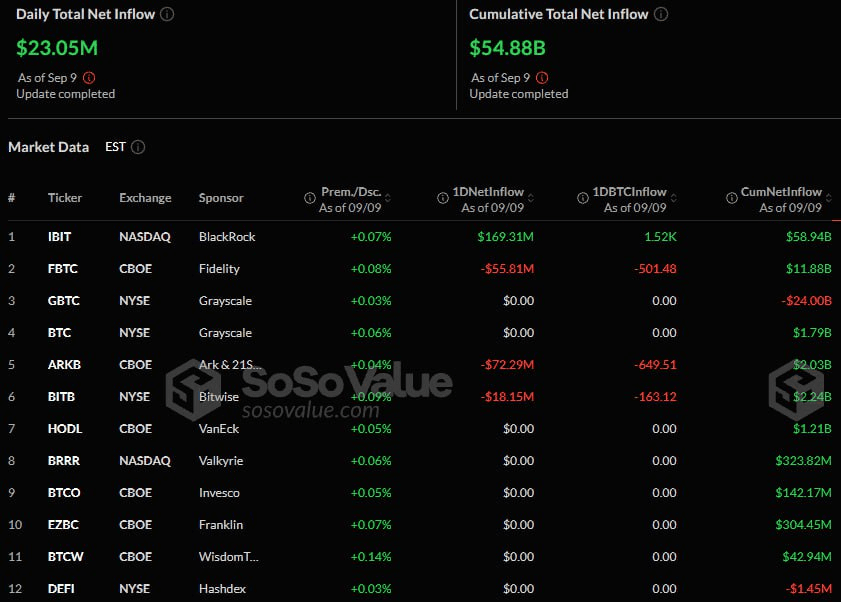841x602 pixels.
Task: Click IBIT's $58.94B cumulative inflow
Action: pos(808,237)
